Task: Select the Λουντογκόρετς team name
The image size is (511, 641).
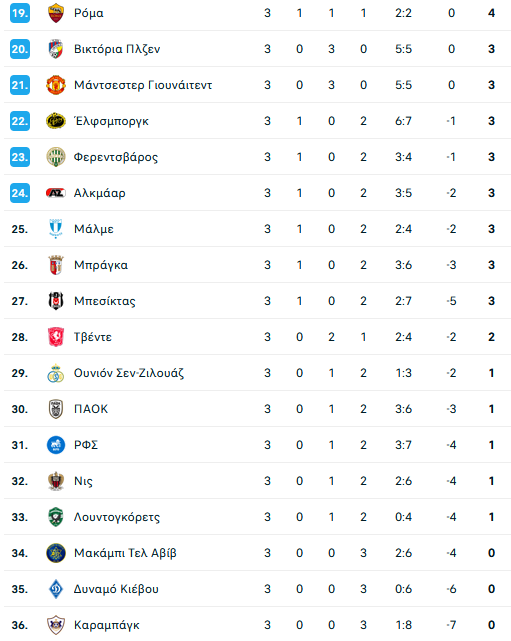Action: (x=117, y=517)
